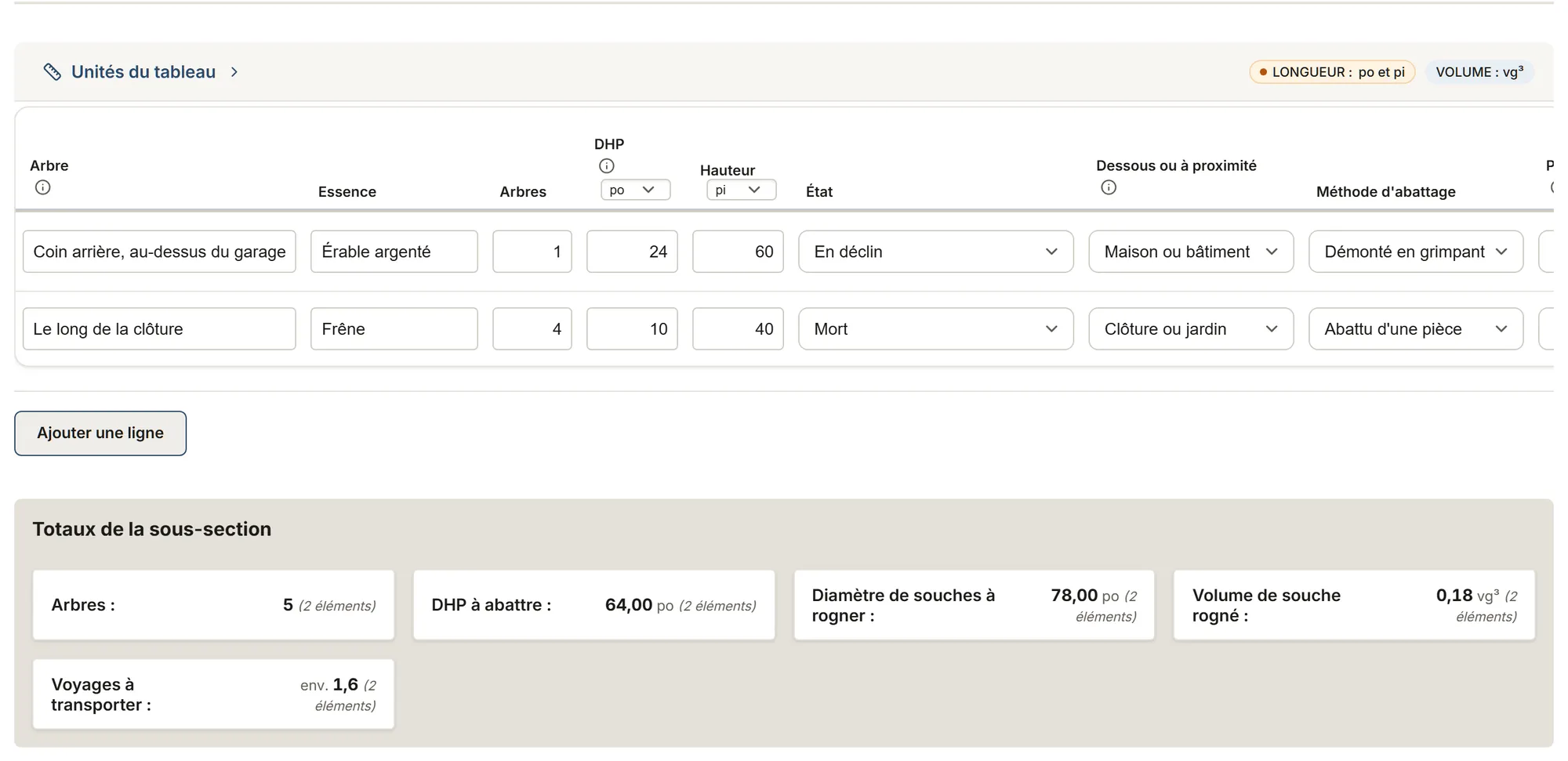Click the Diamètre de souches à rogner card
The image size is (1568, 761).
[x=974, y=605]
